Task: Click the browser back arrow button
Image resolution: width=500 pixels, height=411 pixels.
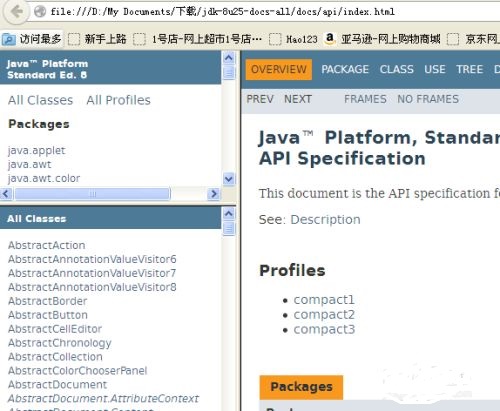Action: 16,11
